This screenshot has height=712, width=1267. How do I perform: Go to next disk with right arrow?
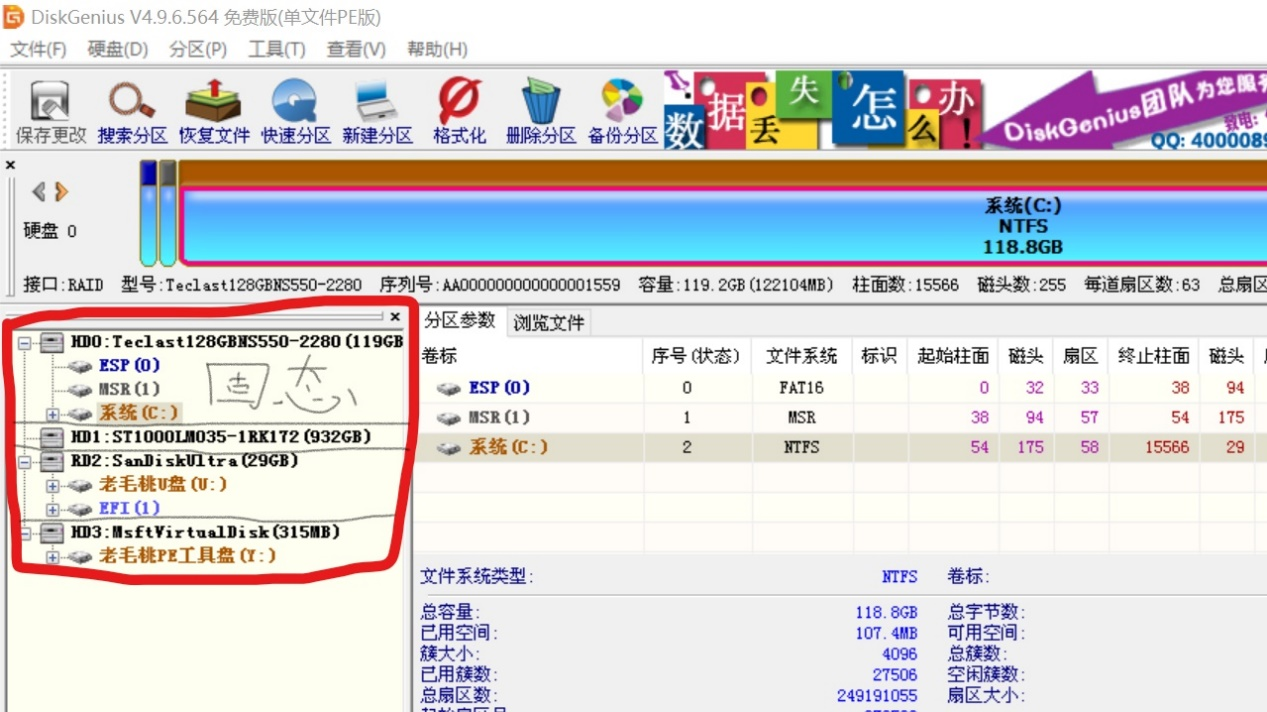61,191
